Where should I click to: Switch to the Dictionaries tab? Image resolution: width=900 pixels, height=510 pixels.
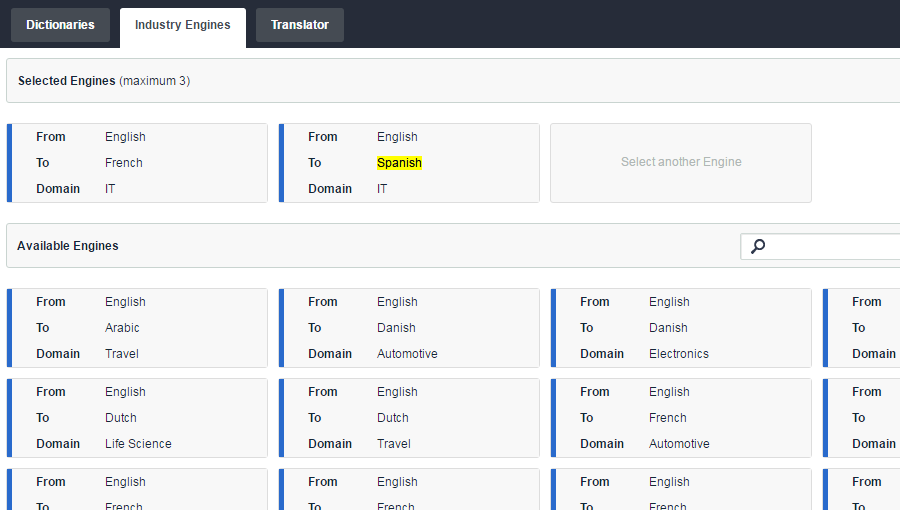coord(60,25)
